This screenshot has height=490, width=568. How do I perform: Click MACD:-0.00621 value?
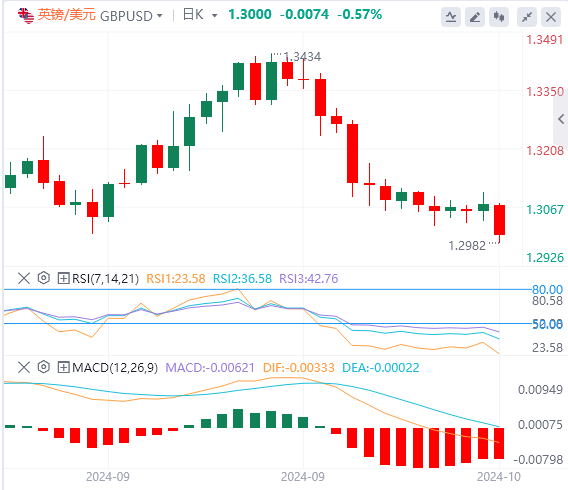210,368
